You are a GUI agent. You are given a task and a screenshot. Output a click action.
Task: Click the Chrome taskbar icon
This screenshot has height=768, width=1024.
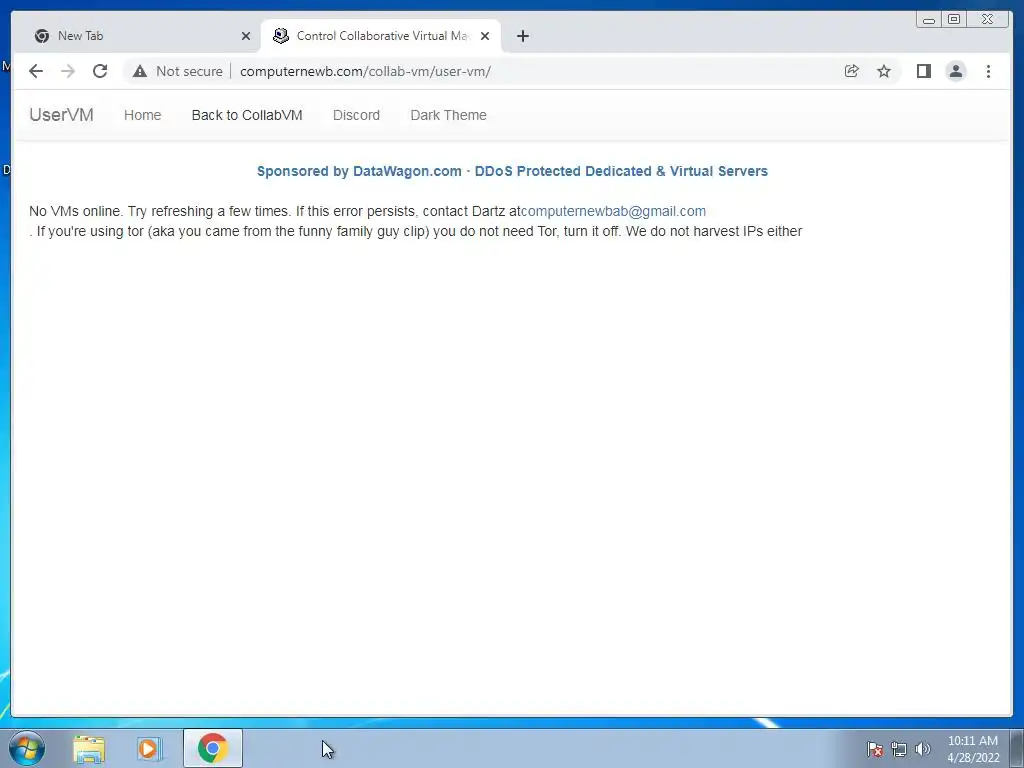[212, 748]
